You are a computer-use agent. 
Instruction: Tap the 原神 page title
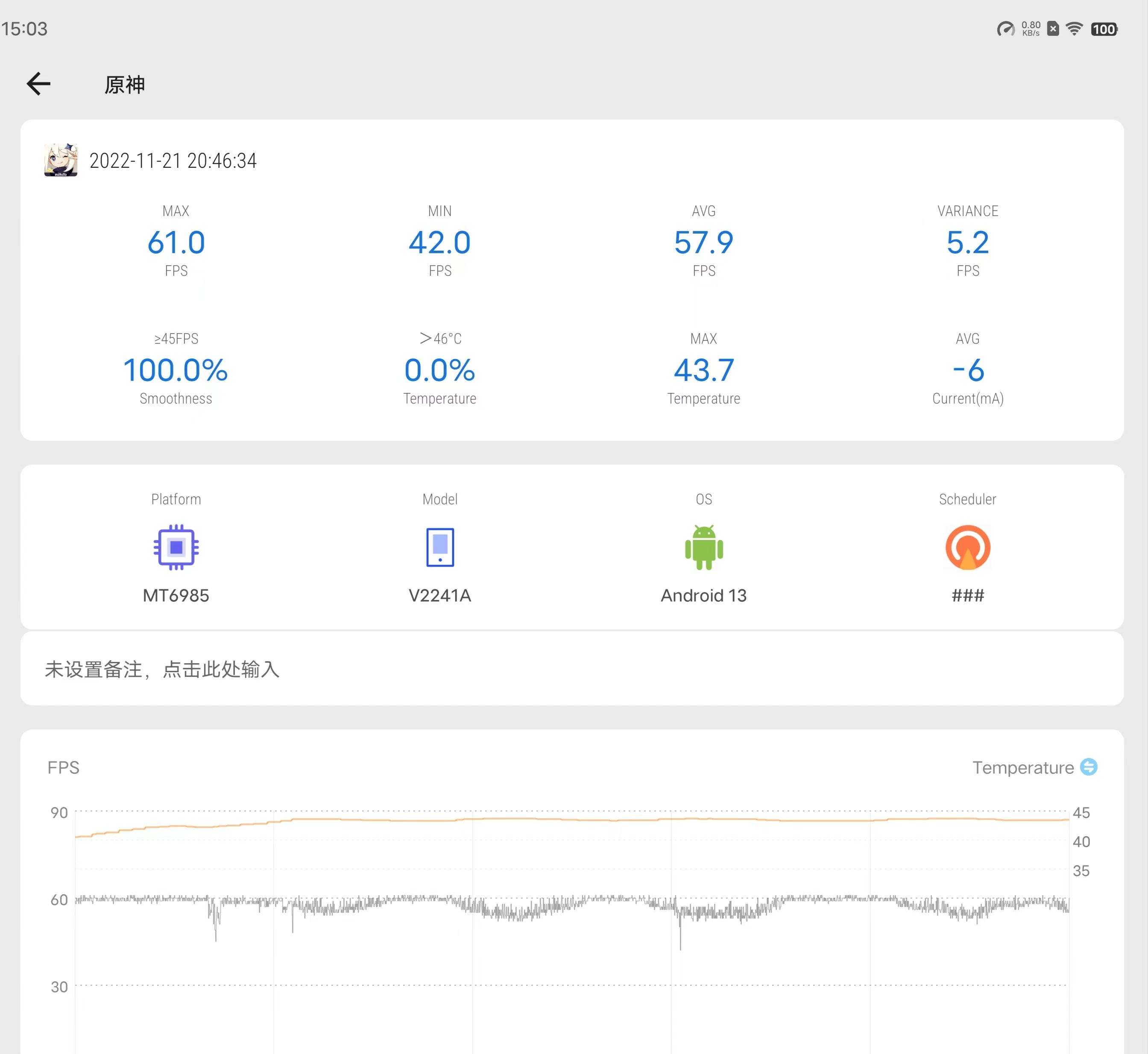tap(125, 85)
